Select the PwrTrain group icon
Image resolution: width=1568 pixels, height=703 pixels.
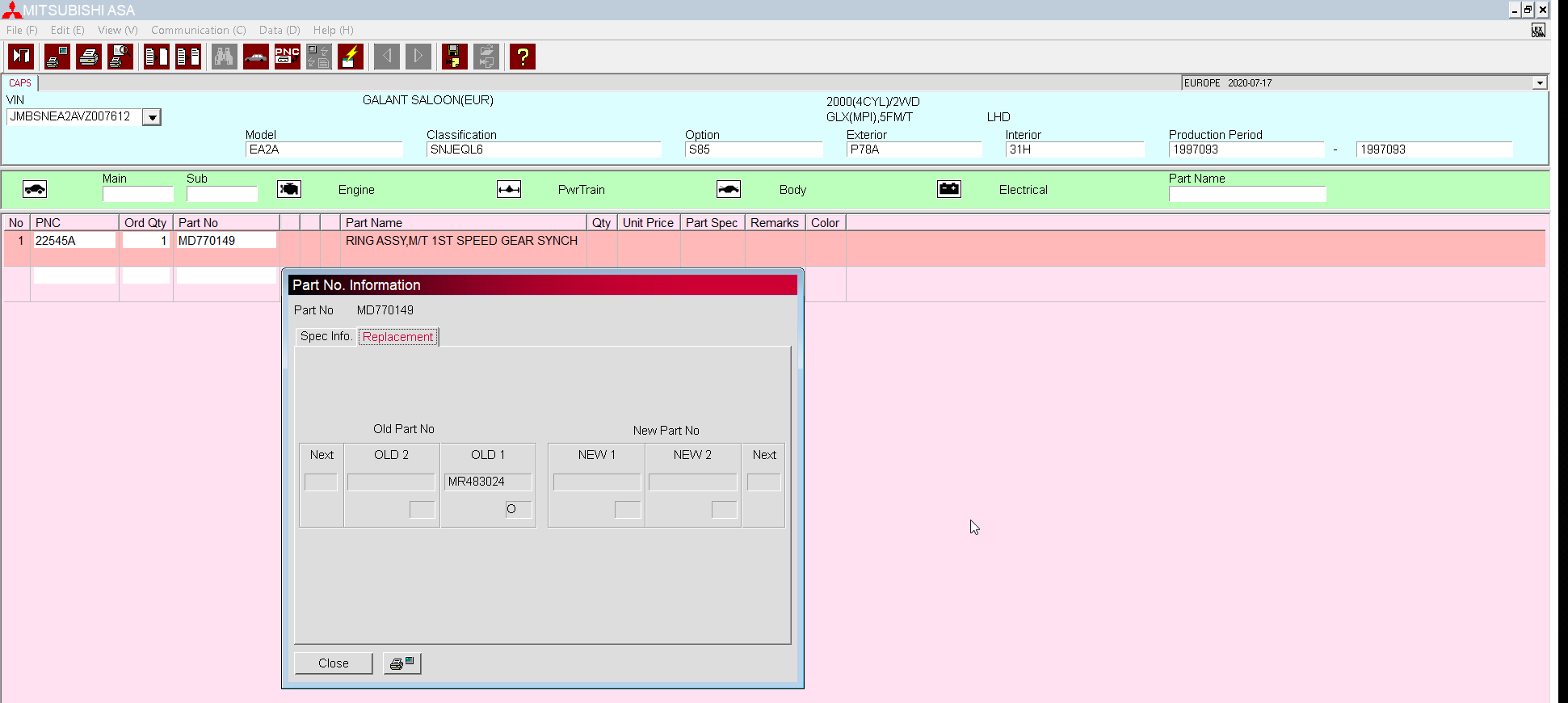(509, 189)
